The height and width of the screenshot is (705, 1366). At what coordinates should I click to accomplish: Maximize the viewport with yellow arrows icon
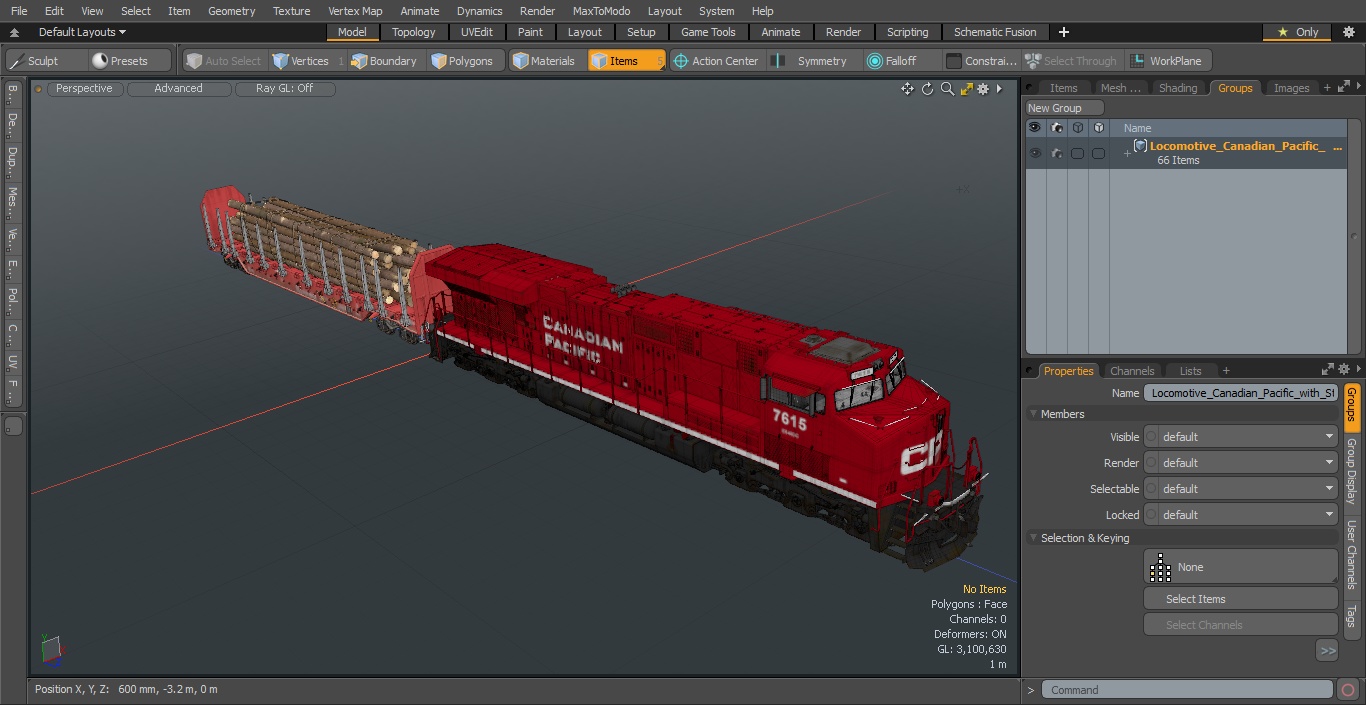(x=966, y=89)
